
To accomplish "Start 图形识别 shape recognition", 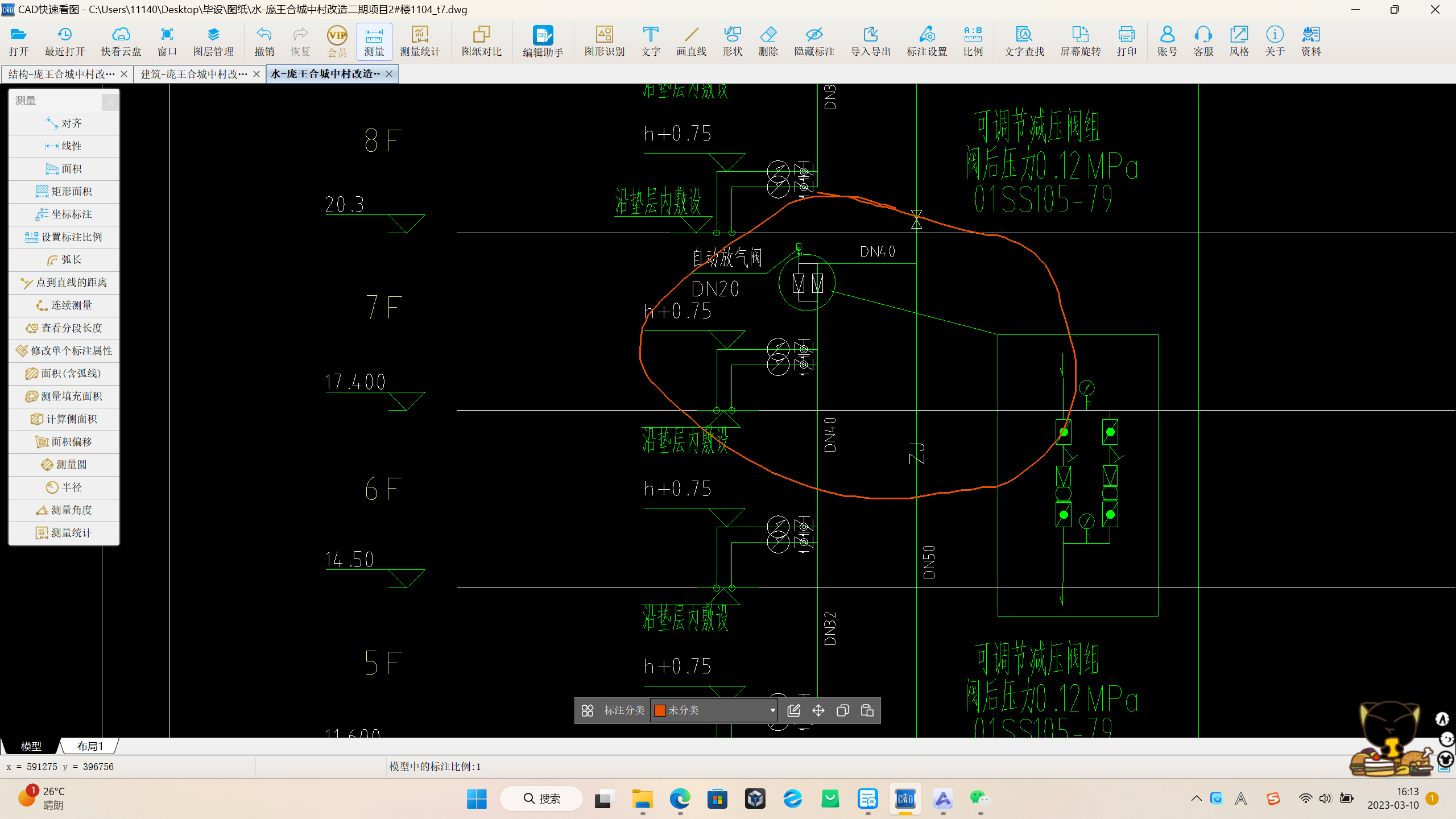I will [x=605, y=42].
